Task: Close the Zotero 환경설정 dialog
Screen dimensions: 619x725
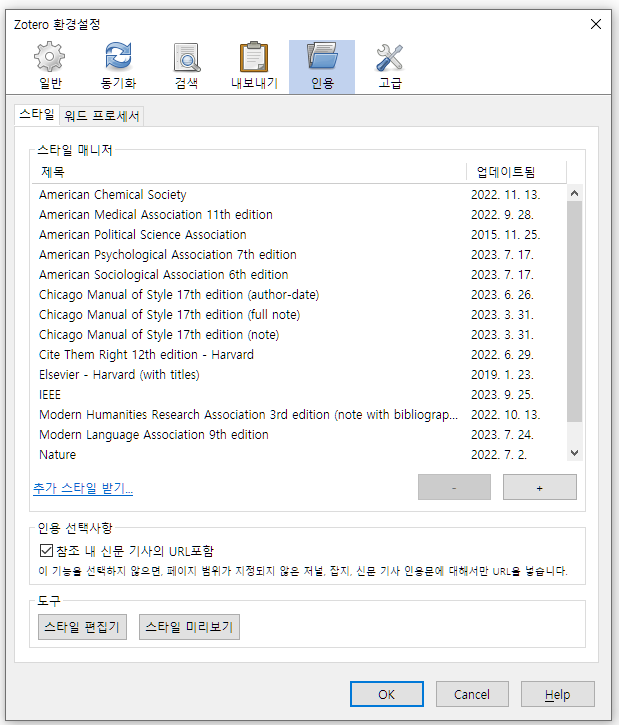Action: point(596,24)
